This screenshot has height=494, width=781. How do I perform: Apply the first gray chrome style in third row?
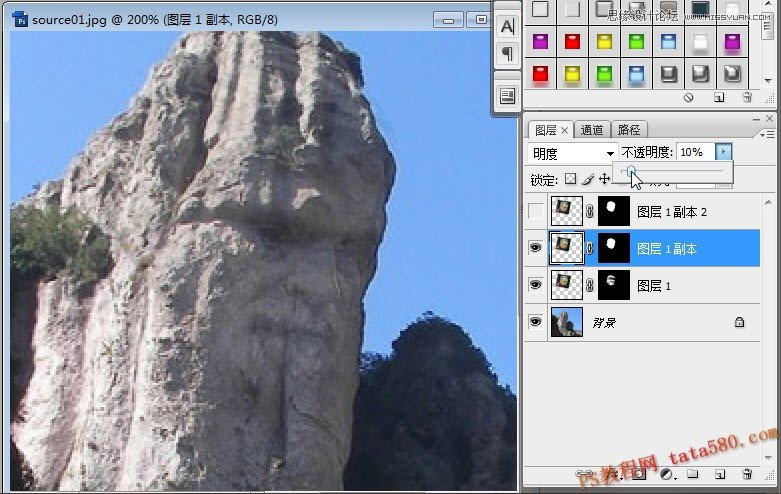[x=668, y=74]
